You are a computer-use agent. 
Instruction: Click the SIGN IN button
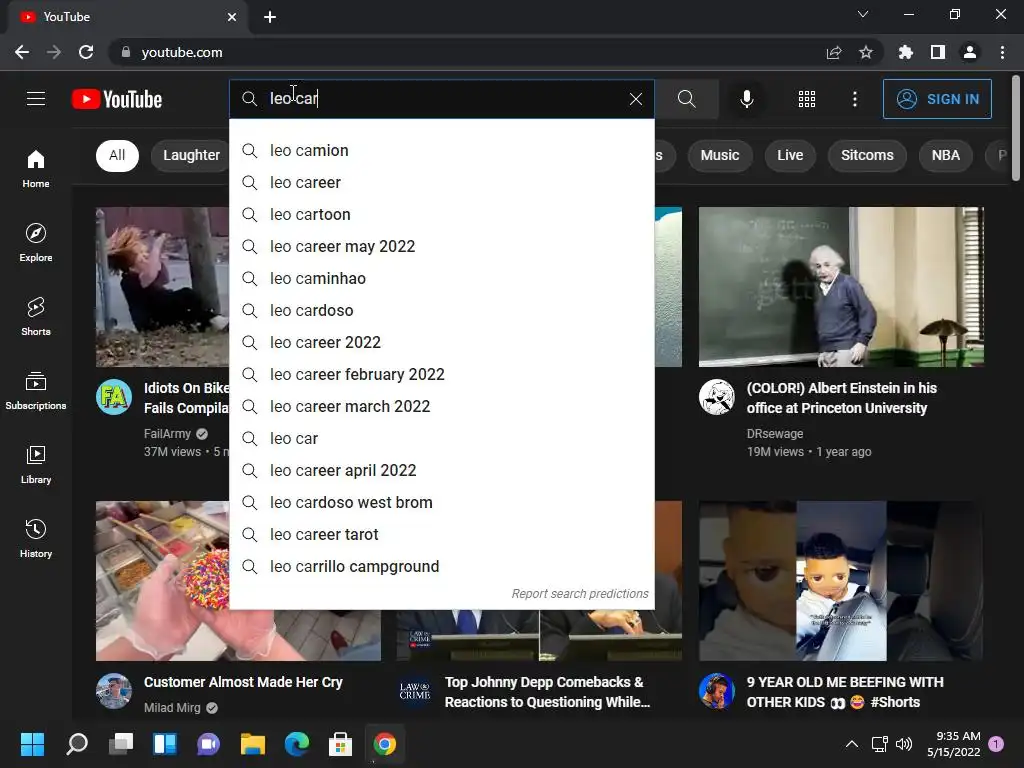coord(937,99)
